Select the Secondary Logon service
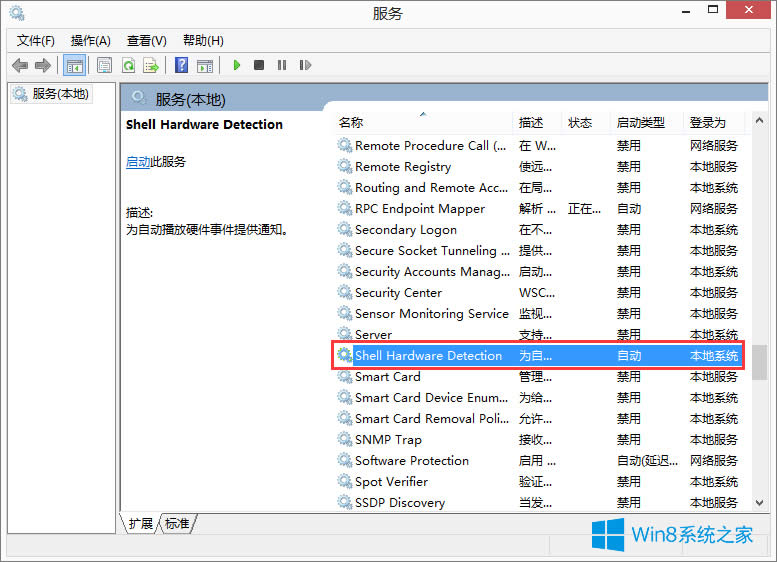Image resolution: width=777 pixels, height=562 pixels. [x=406, y=229]
